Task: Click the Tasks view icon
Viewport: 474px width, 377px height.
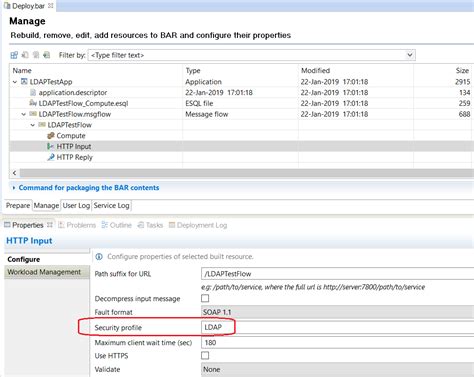Action: click(x=141, y=225)
